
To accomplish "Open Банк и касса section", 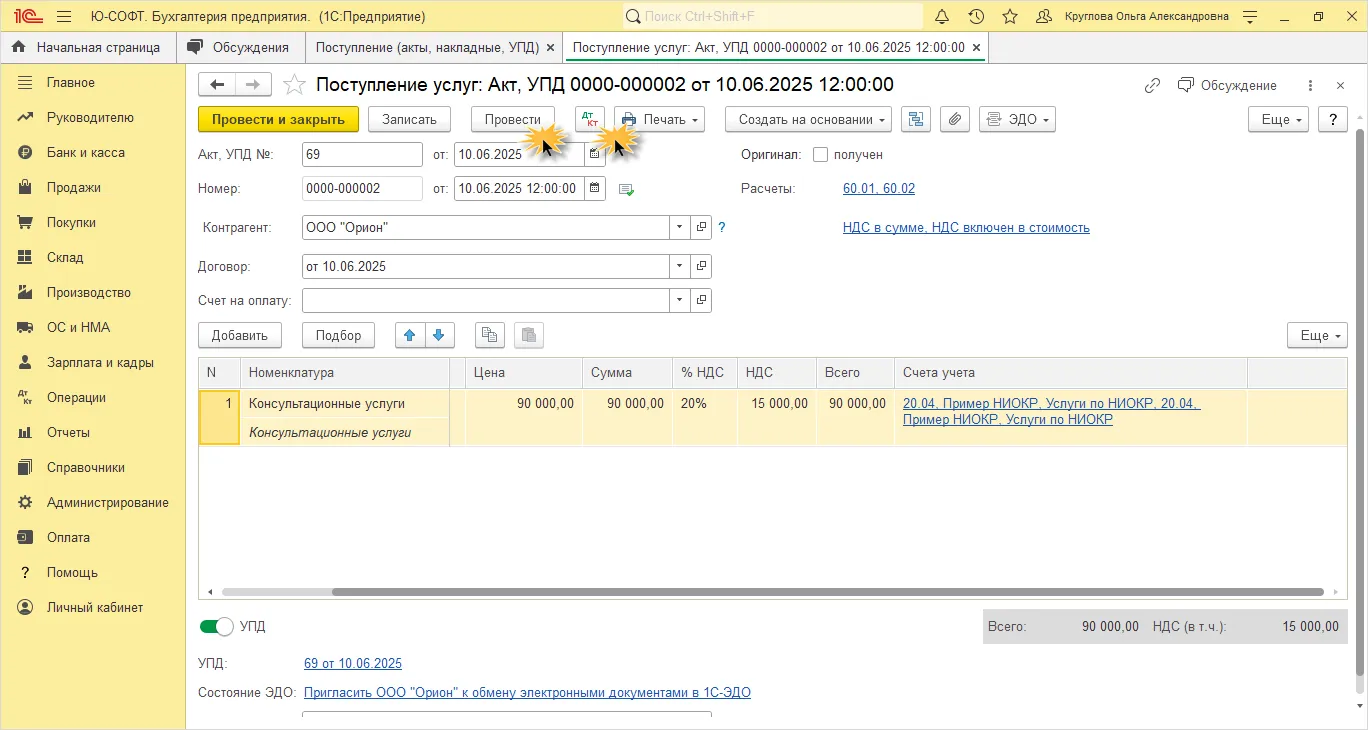I will 86,152.
